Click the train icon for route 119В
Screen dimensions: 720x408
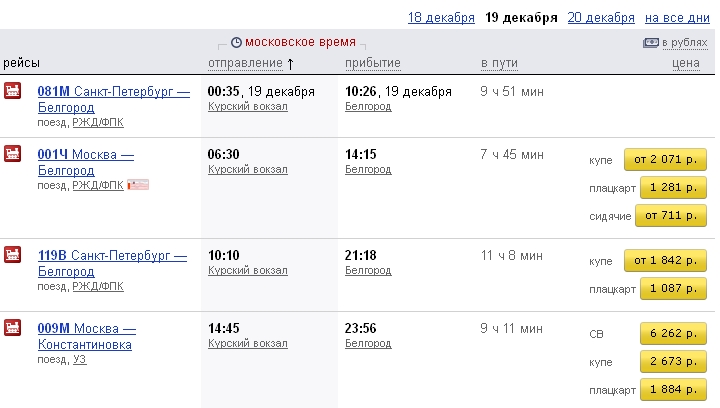point(12,254)
